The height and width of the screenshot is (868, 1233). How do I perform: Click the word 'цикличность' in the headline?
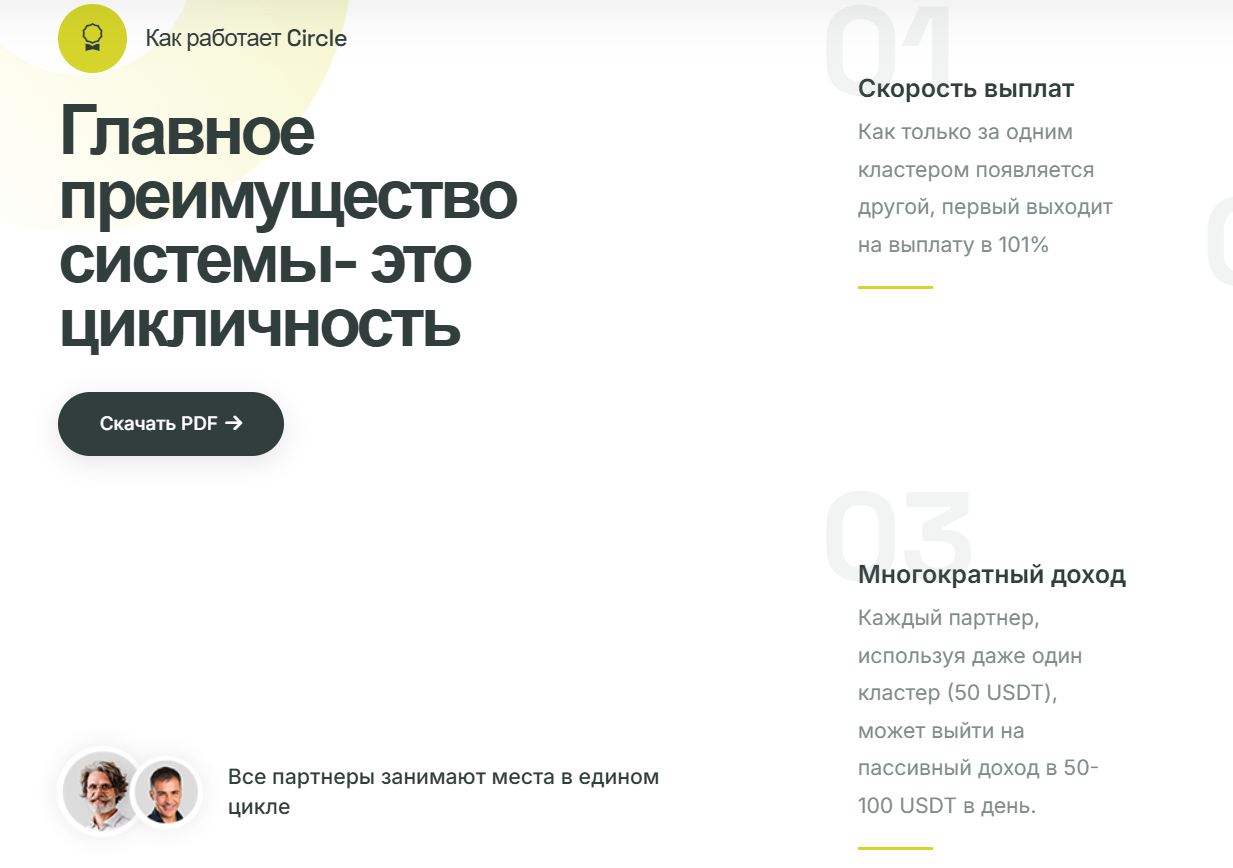point(260,325)
